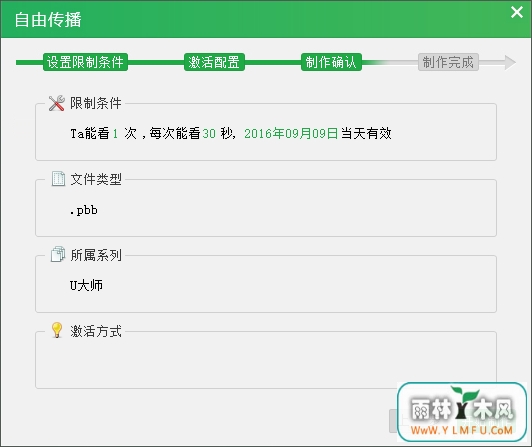Go to the 激活配置 step
This screenshot has width=532, height=447.
tap(214, 62)
